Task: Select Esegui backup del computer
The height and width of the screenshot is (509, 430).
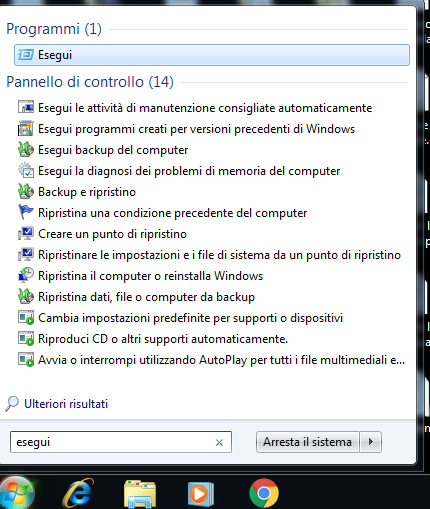Action: 113,150
